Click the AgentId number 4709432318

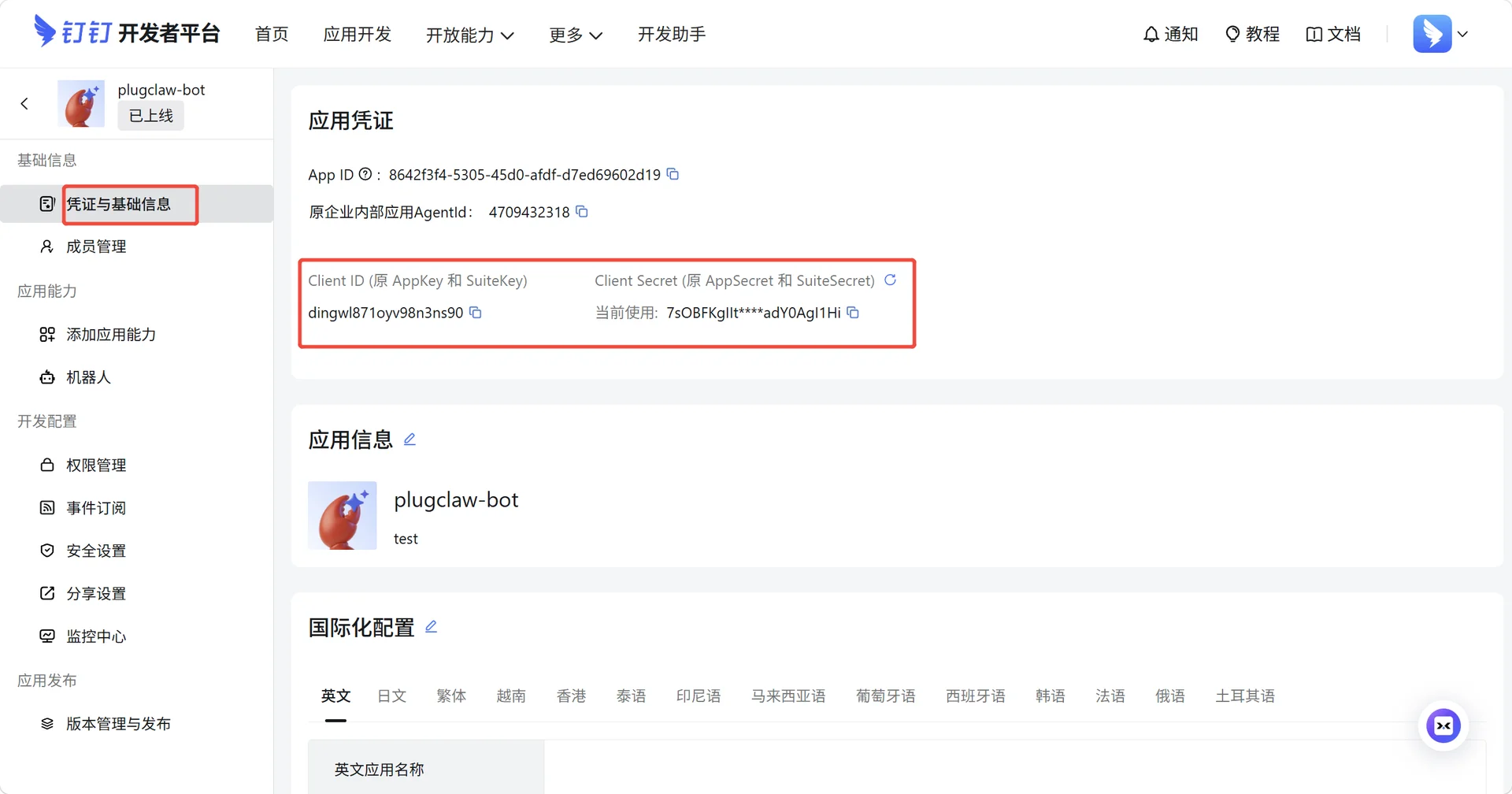(x=529, y=213)
